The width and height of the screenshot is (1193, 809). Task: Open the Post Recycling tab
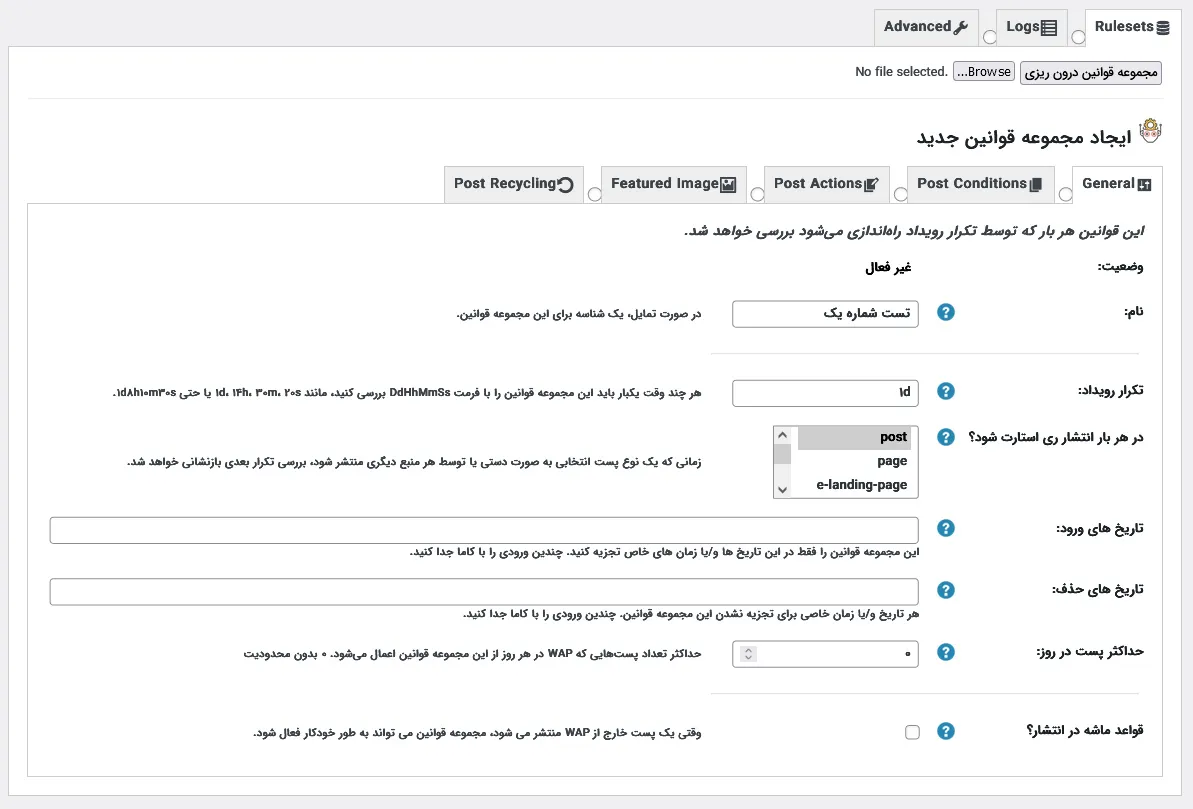514,184
